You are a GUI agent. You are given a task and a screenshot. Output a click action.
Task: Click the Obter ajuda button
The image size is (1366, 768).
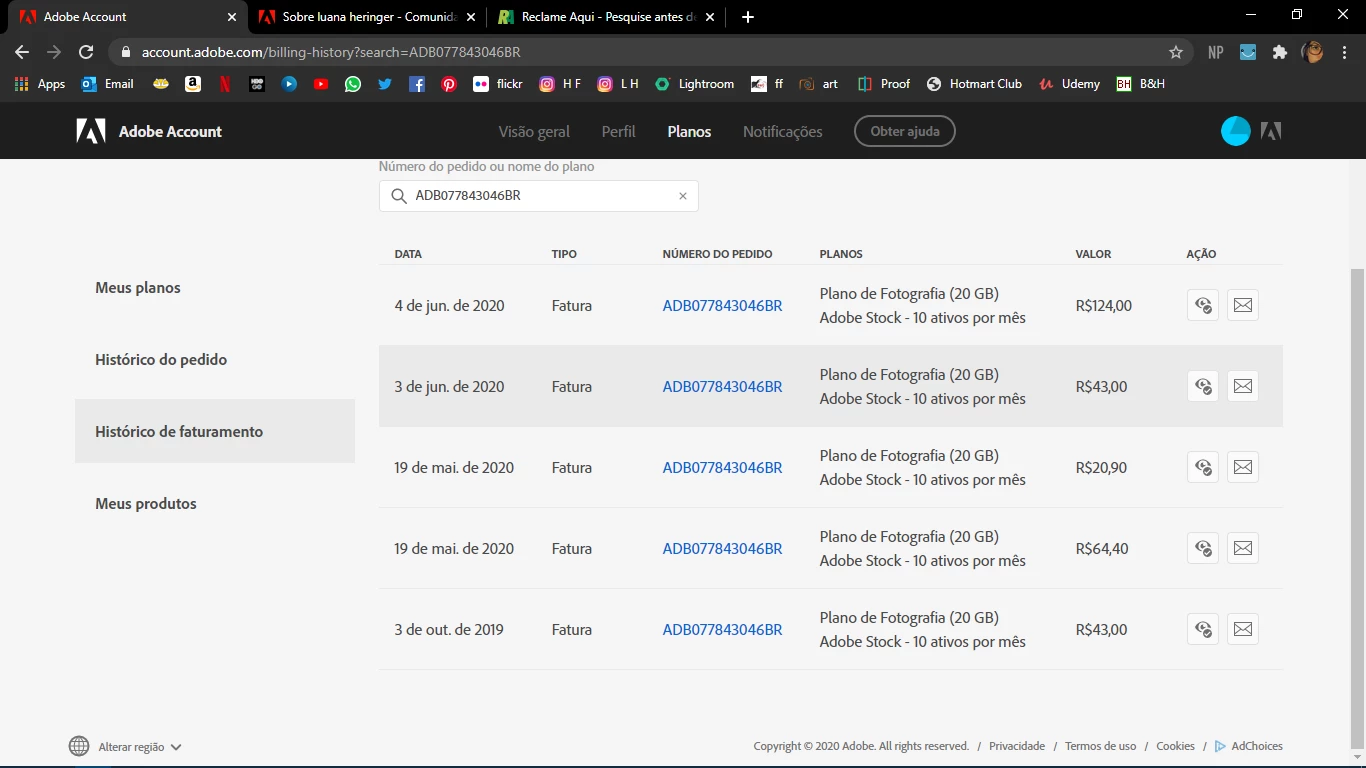pos(904,131)
